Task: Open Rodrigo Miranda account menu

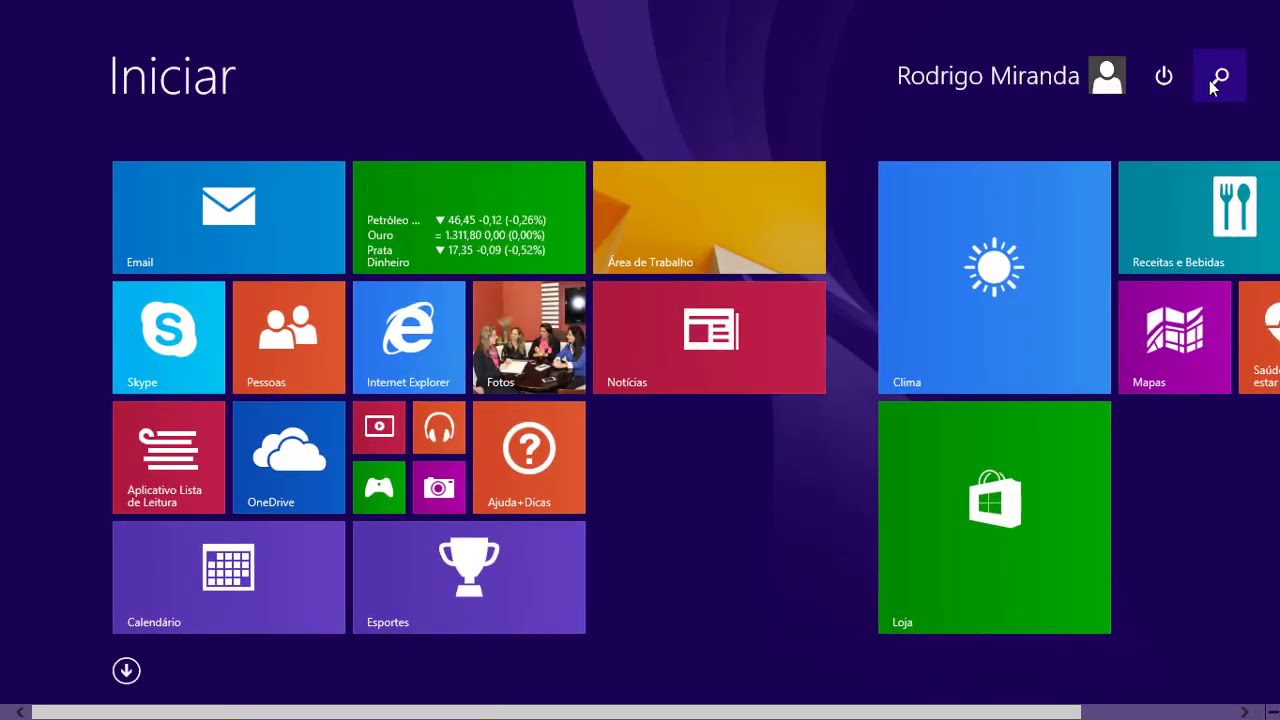Action: 1011,76
